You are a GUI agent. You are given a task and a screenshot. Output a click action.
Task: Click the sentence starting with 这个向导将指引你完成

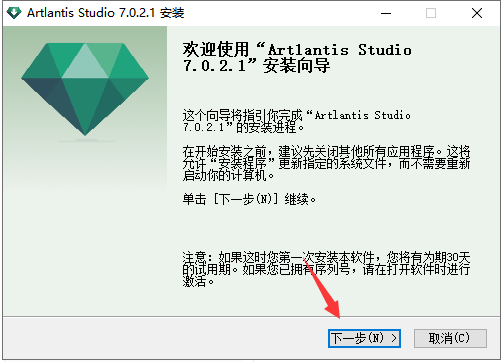click(296, 121)
